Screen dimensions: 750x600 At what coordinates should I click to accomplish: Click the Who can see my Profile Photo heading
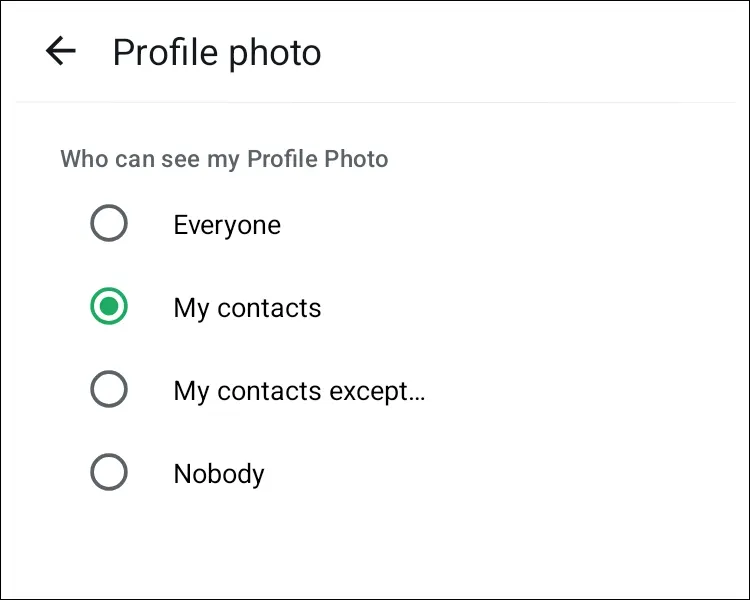224,159
